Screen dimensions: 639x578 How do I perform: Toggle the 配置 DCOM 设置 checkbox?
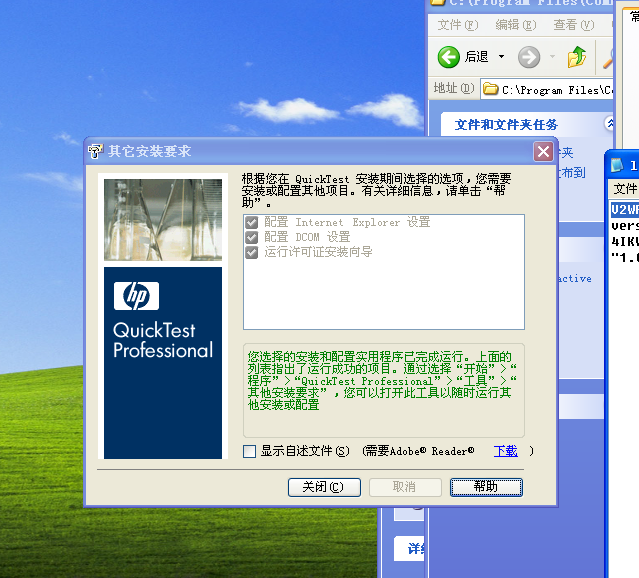[251, 237]
